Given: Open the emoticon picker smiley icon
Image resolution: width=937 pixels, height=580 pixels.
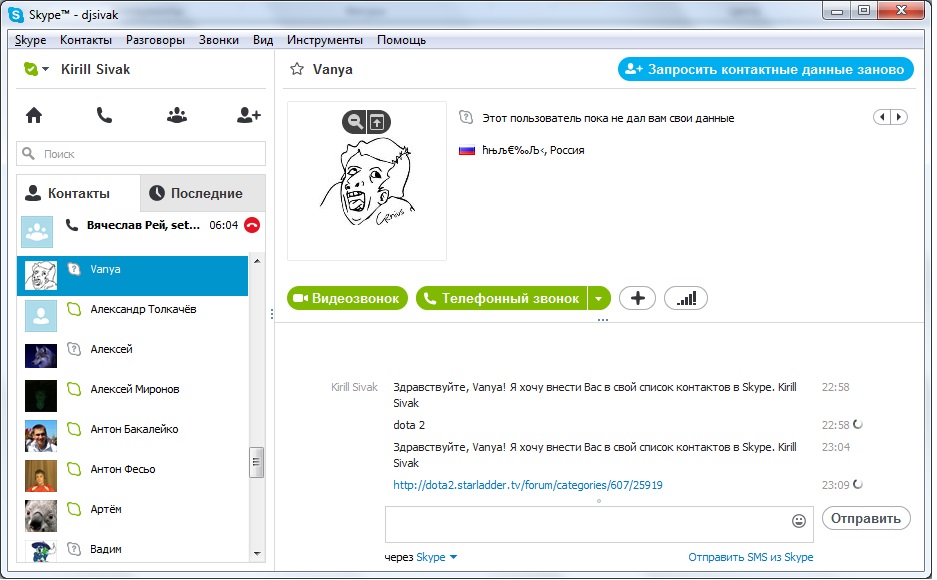Looking at the screenshot, I should click(798, 521).
